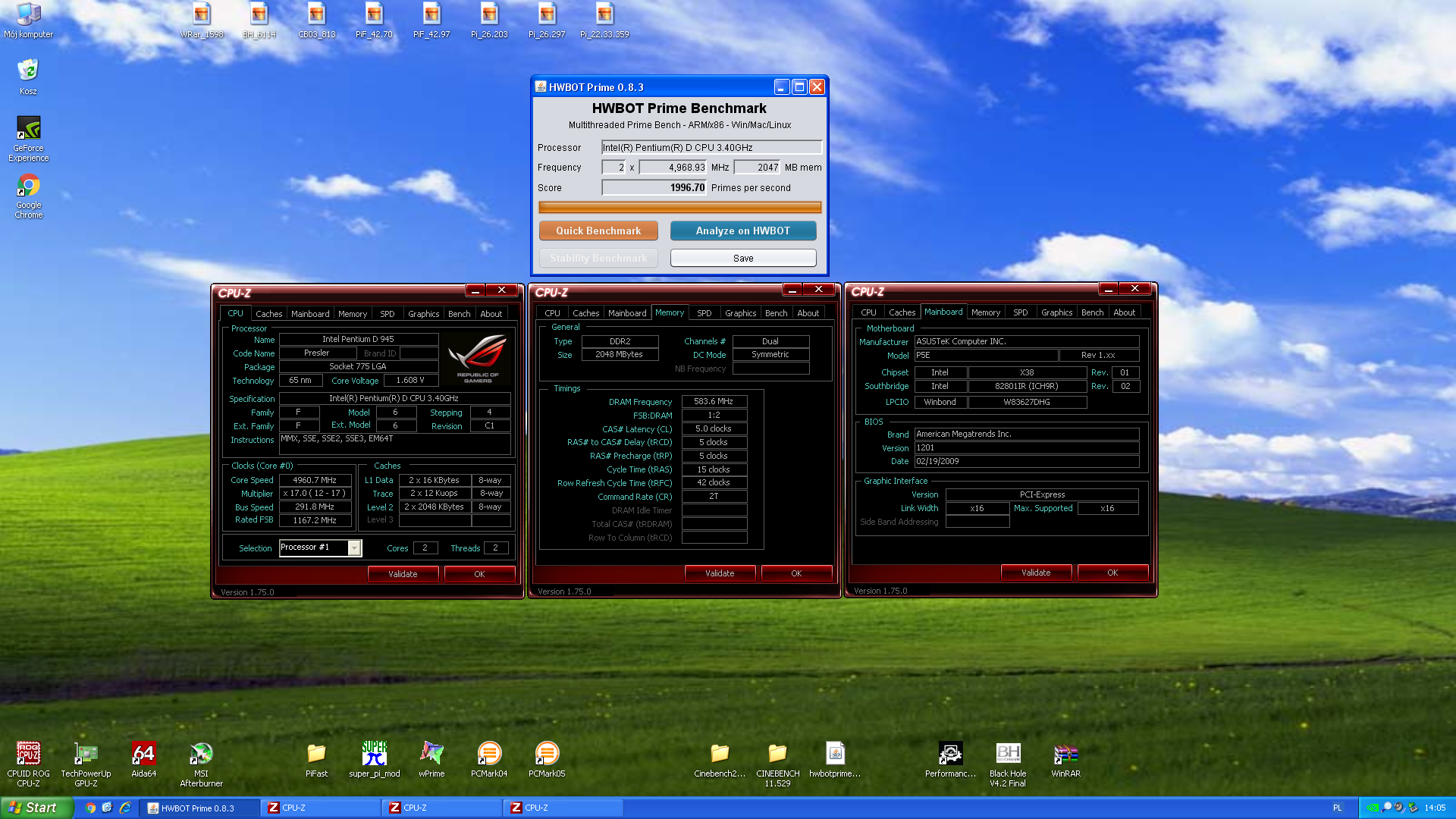Open Memory tab in left CPU-Z window
This screenshot has height=819, width=1456.
coord(353,314)
